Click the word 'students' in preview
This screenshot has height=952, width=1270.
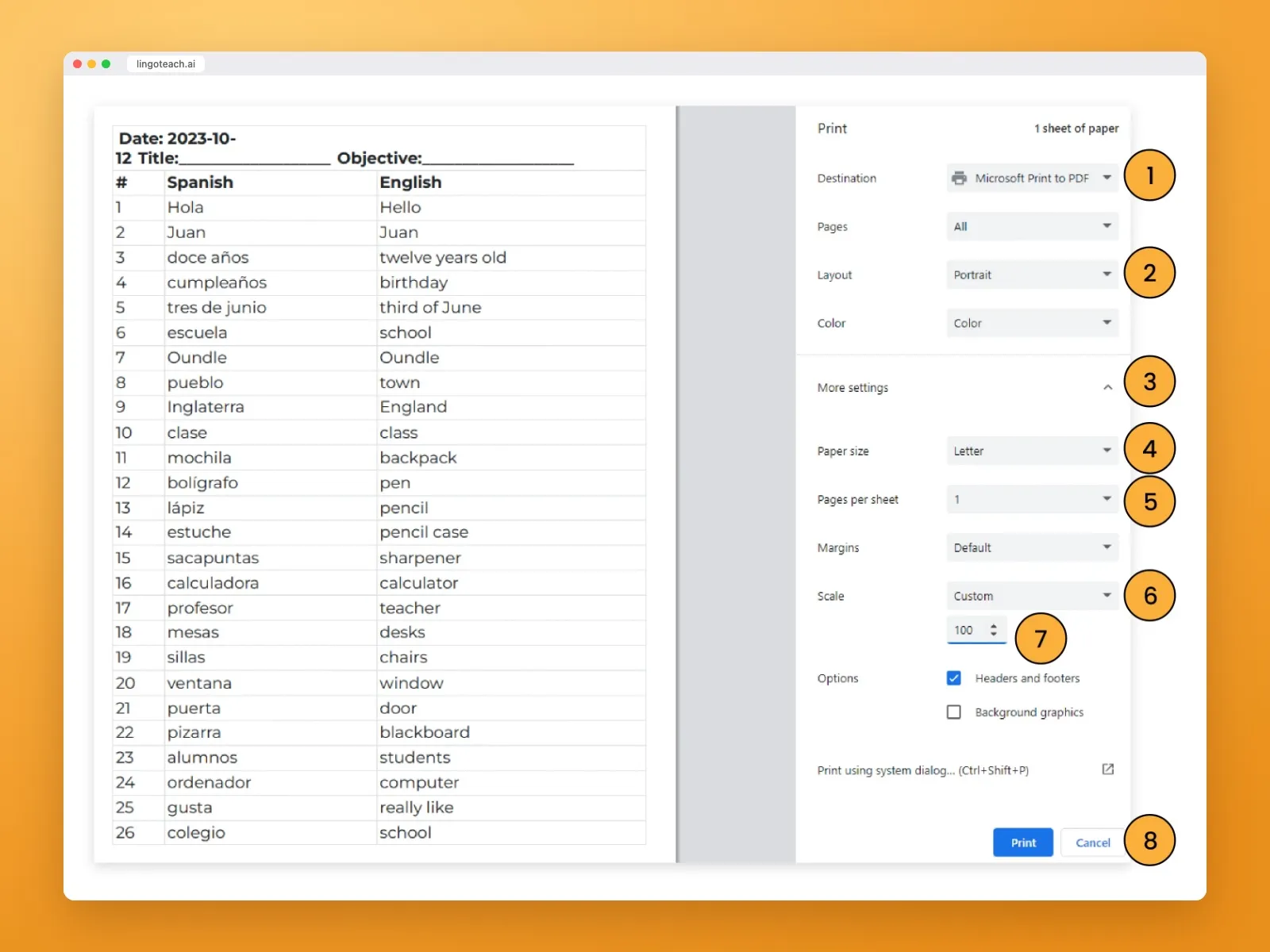(x=415, y=758)
